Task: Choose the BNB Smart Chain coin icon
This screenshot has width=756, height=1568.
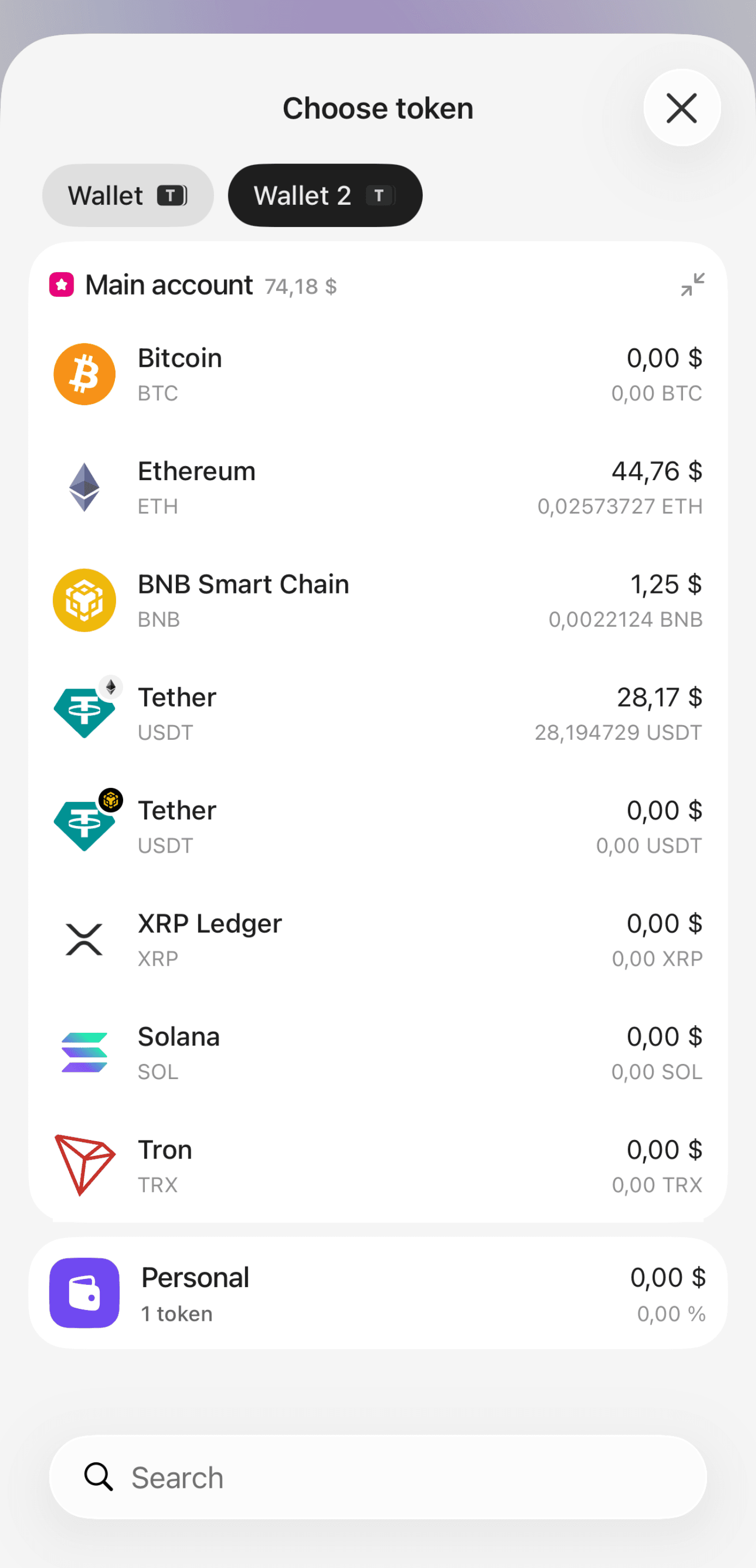Action: click(x=84, y=600)
